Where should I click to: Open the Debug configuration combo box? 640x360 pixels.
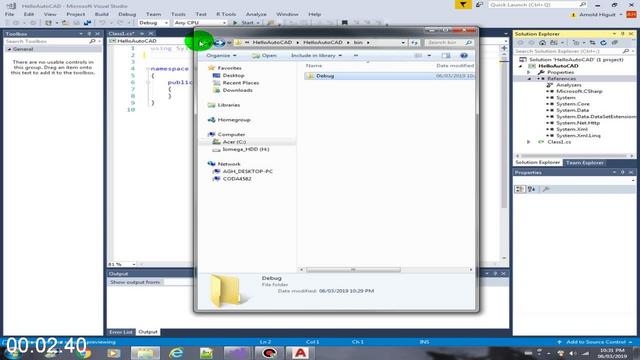coord(153,23)
